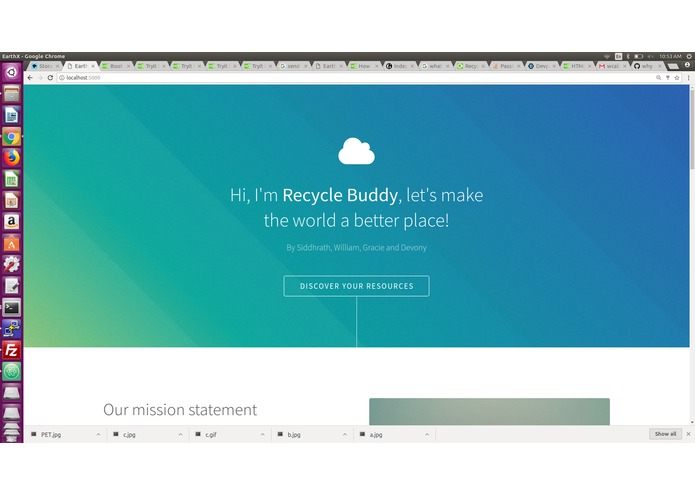Switch to the 'Stor' browser tab
The image size is (695, 494).
coord(45,66)
